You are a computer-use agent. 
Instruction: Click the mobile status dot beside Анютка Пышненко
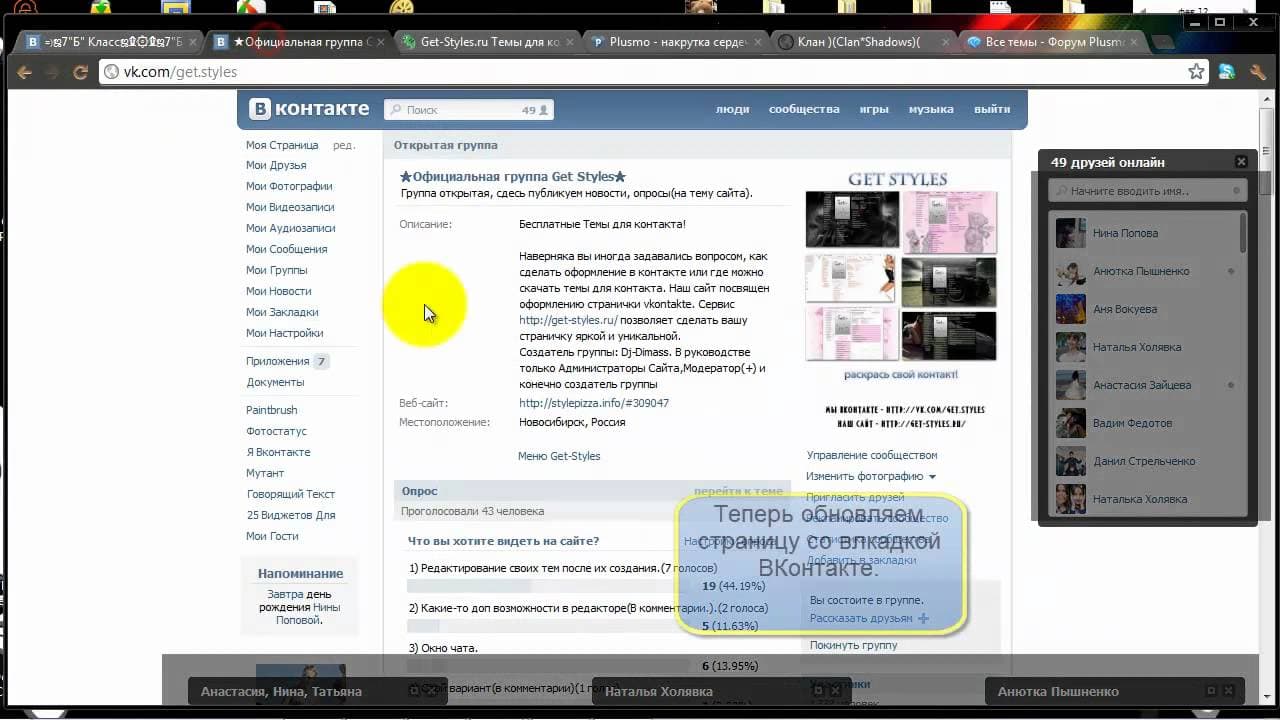[x=1231, y=271]
